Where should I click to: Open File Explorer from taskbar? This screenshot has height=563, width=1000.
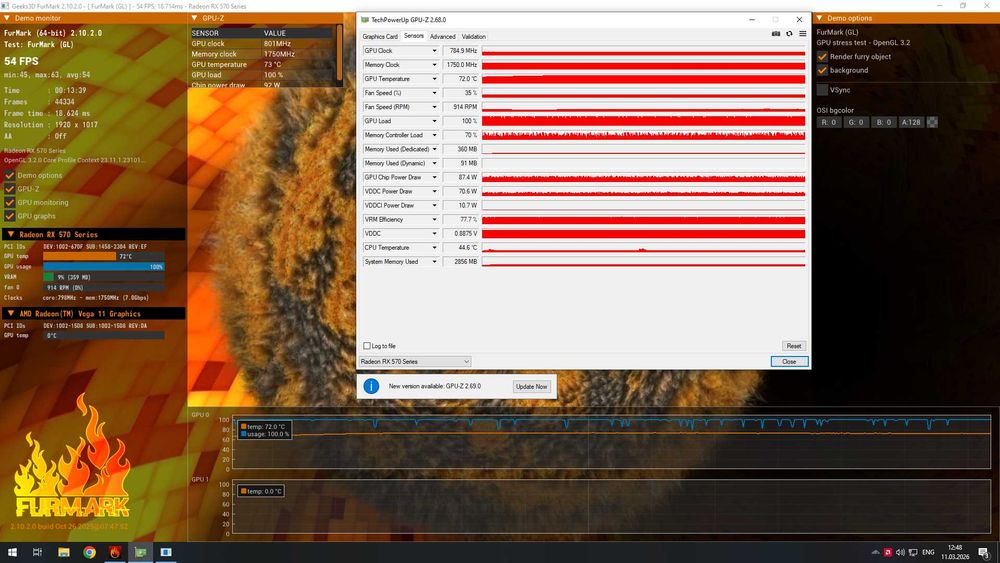click(x=64, y=552)
